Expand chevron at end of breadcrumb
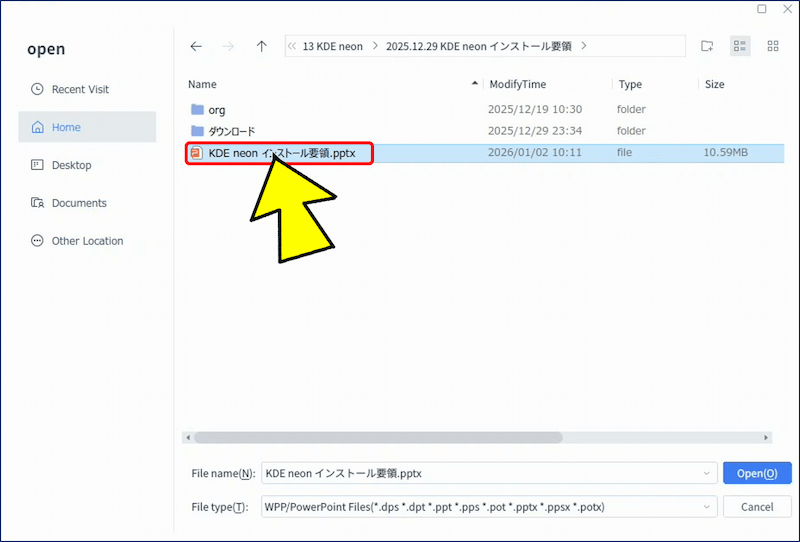 [x=584, y=46]
